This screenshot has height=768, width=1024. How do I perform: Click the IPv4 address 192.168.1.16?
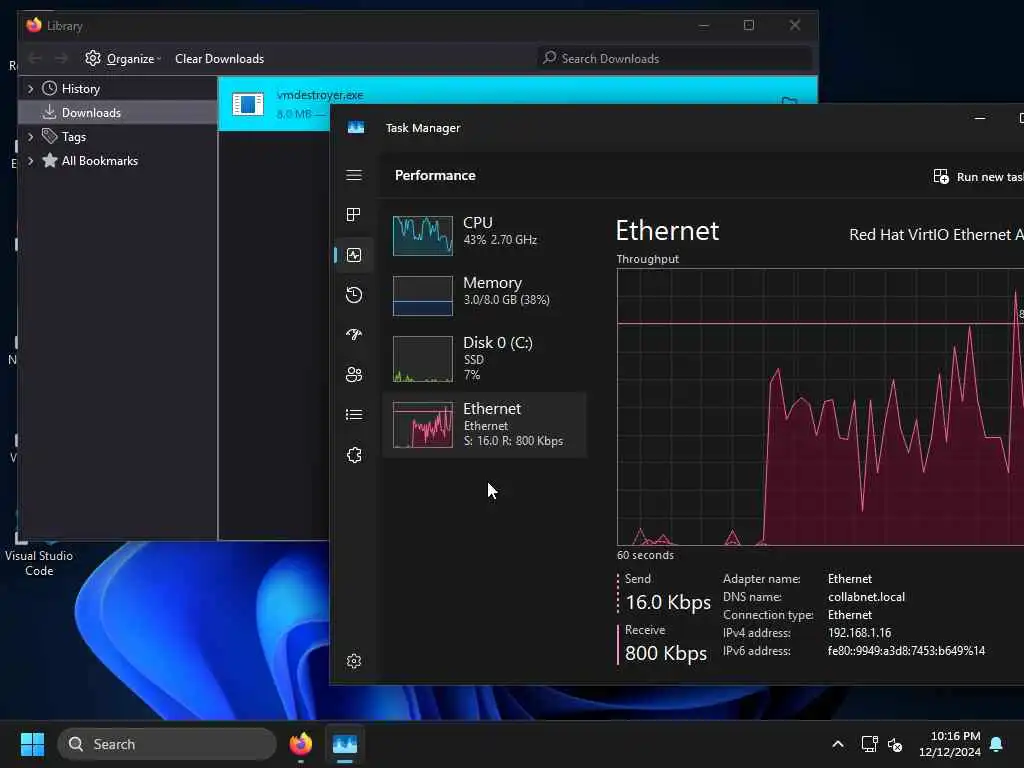click(859, 633)
